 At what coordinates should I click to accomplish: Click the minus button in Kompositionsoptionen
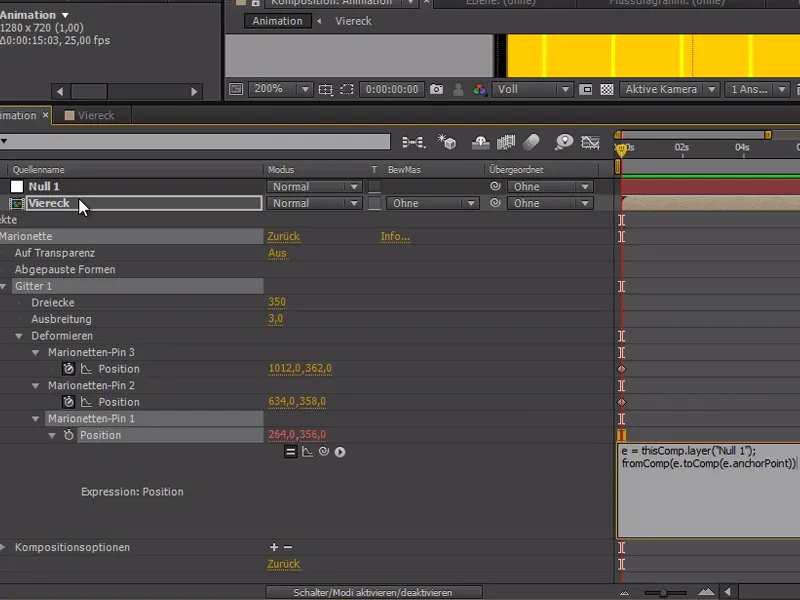click(288, 547)
